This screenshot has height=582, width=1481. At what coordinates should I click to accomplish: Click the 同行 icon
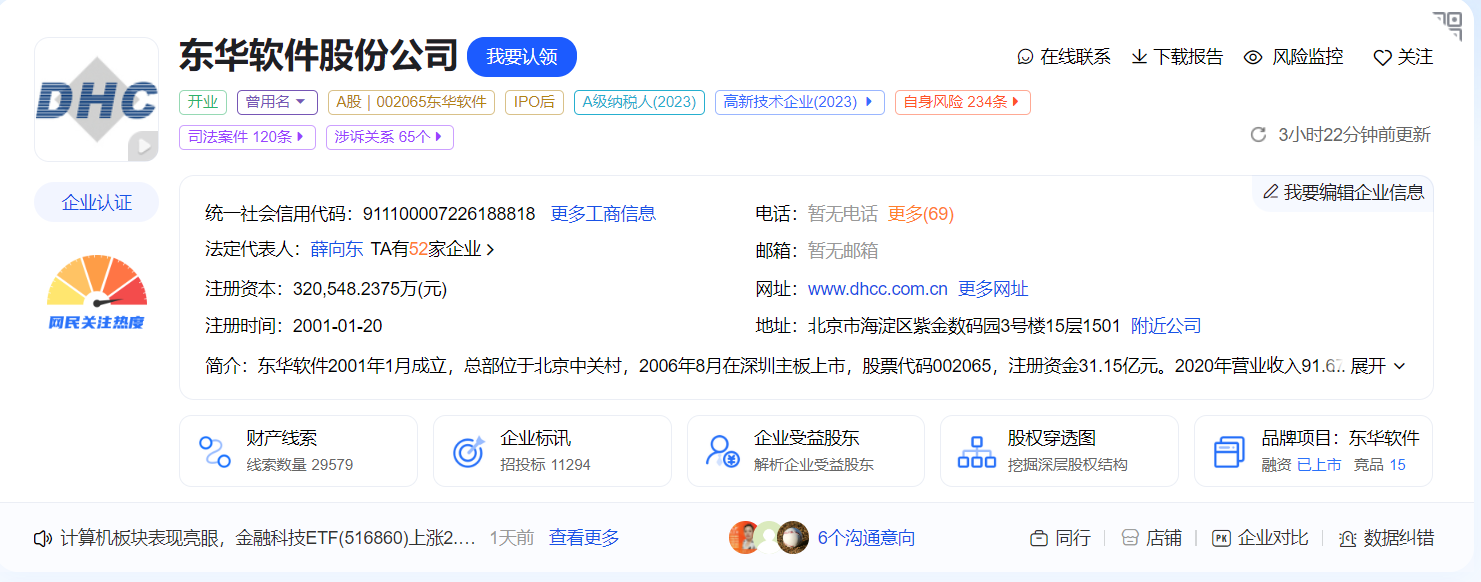pyautogui.click(x=1039, y=538)
